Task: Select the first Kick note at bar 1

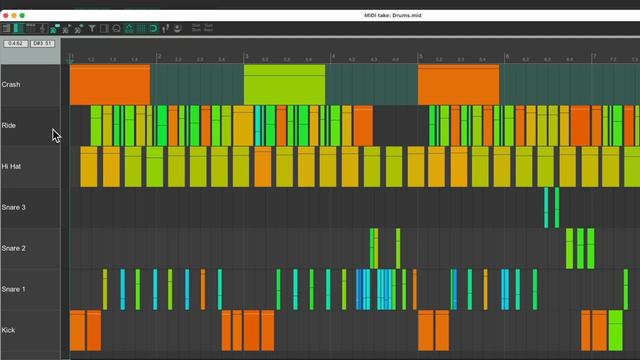Action: click(x=78, y=330)
